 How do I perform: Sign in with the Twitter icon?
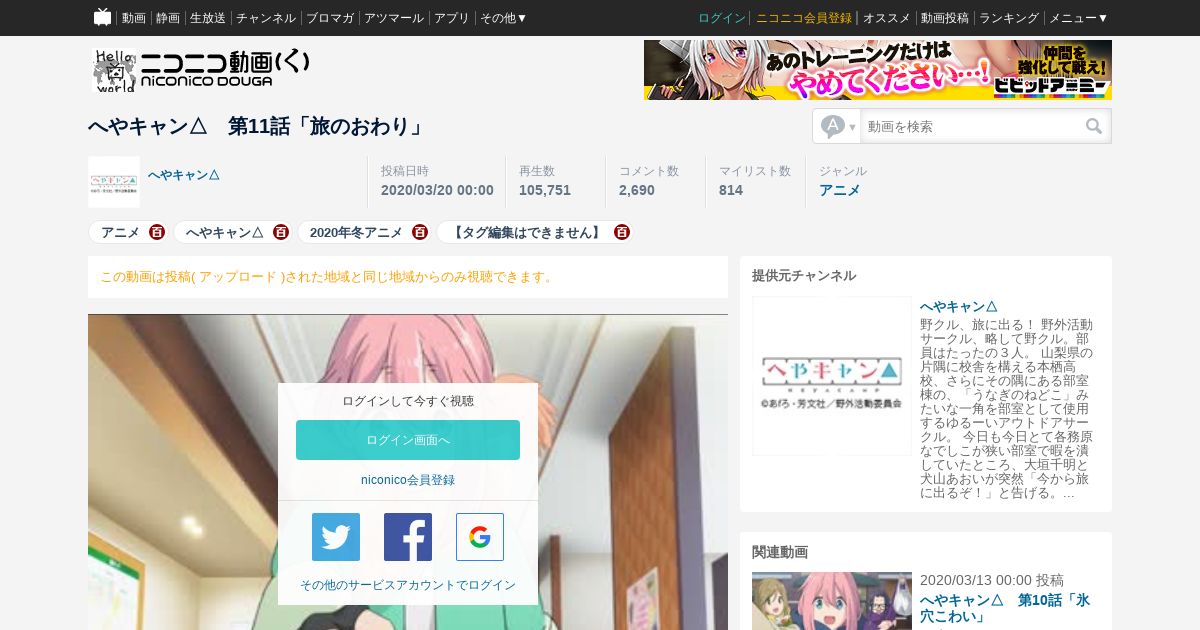[336, 537]
